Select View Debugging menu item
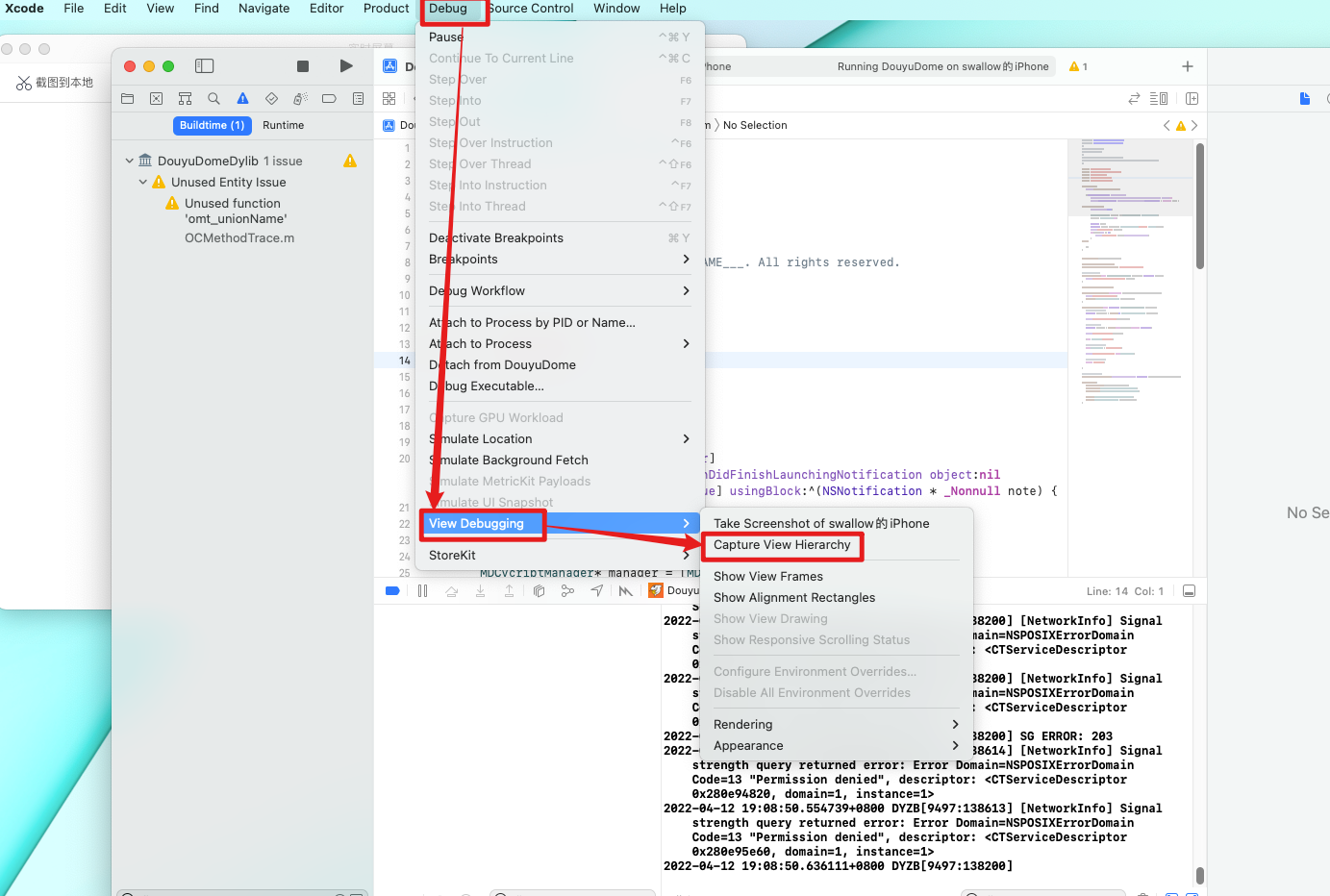Screen dimensions: 1330x896 pyautogui.click(x=561, y=524)
